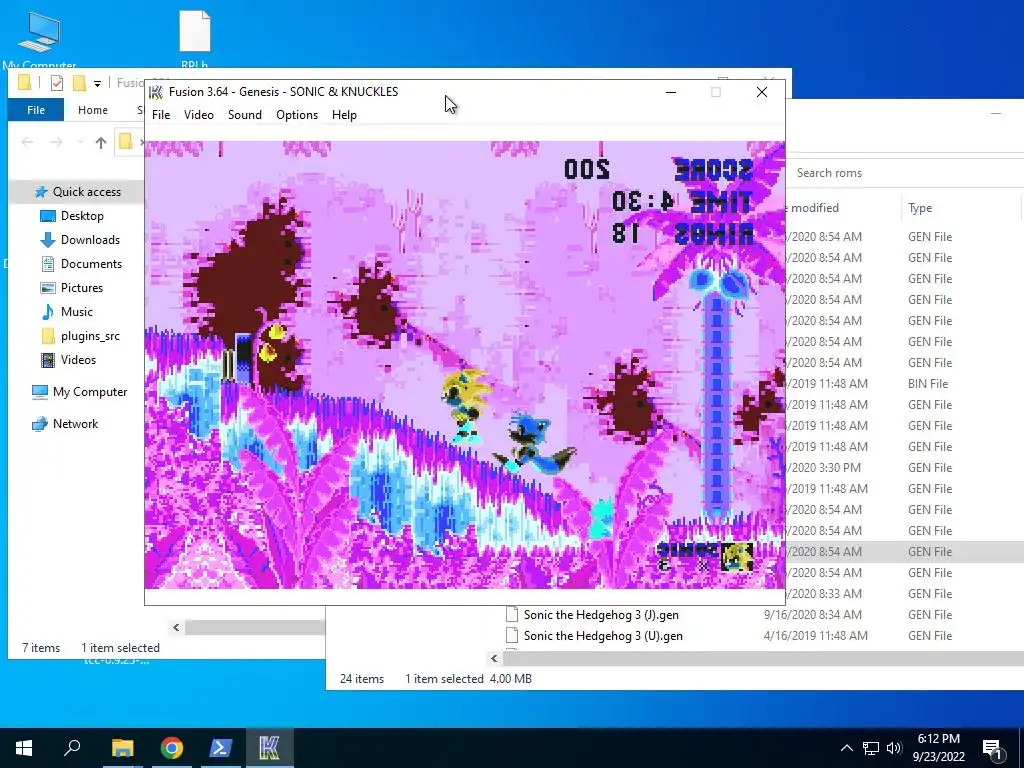Go up one folder level
Screen dimensions: 1024x768
pos(101,142)
